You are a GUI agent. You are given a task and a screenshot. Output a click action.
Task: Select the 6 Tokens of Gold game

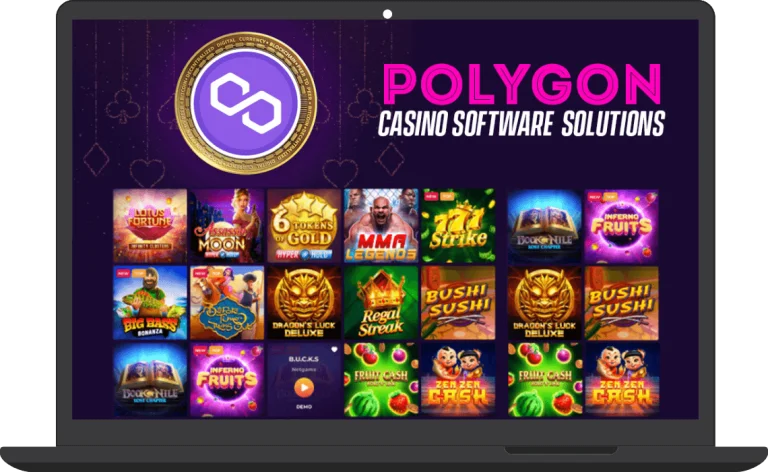pos(304,226)
